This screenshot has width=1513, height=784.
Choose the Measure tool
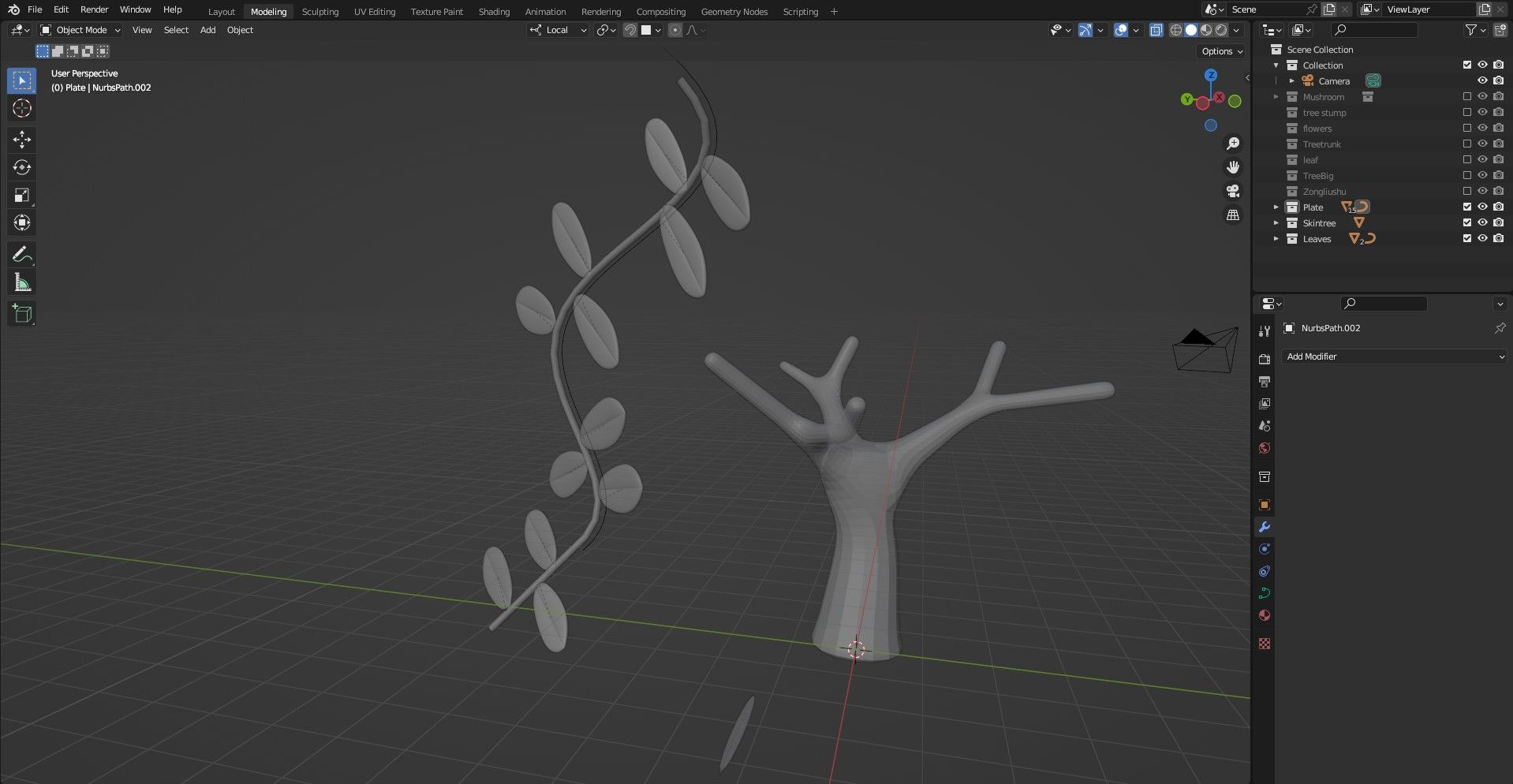point(22,282)
